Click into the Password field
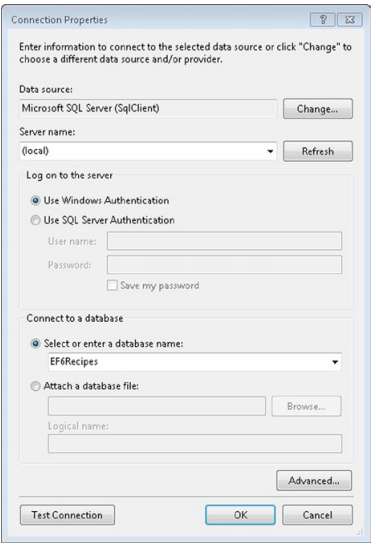 [x=224, y=265]
